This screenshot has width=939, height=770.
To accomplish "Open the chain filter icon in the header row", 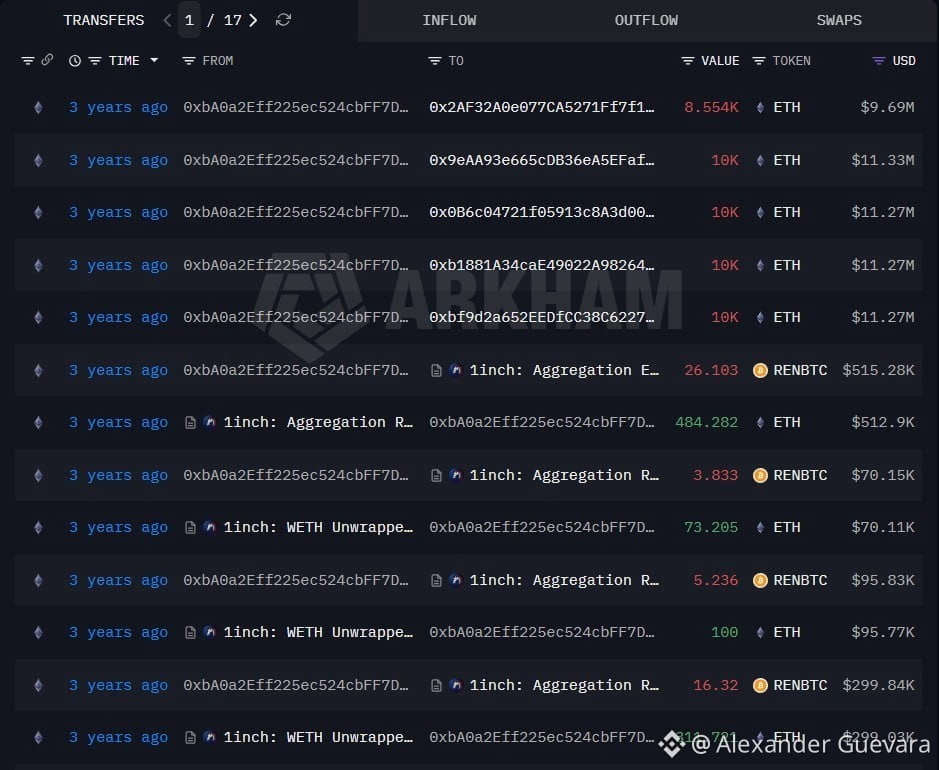I will (x=28, y=60).
